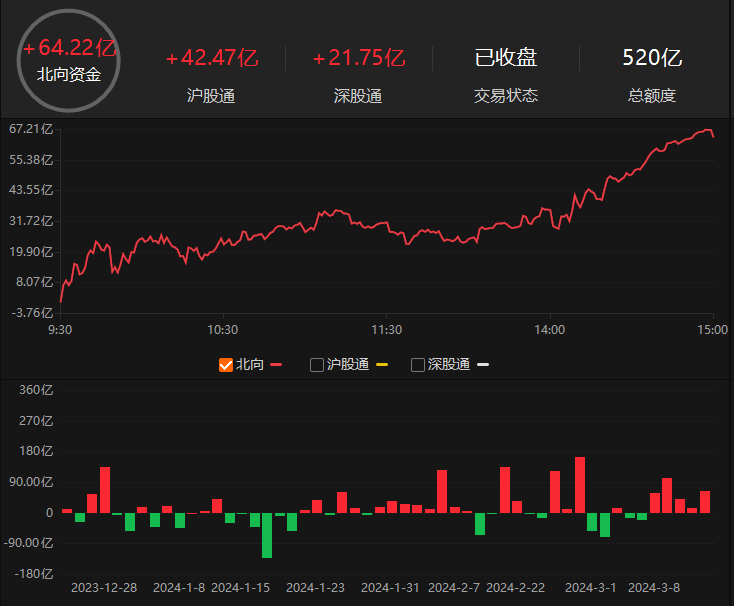Click the 2024-3-8 date label
734x606 pixels.
point(654,588)
